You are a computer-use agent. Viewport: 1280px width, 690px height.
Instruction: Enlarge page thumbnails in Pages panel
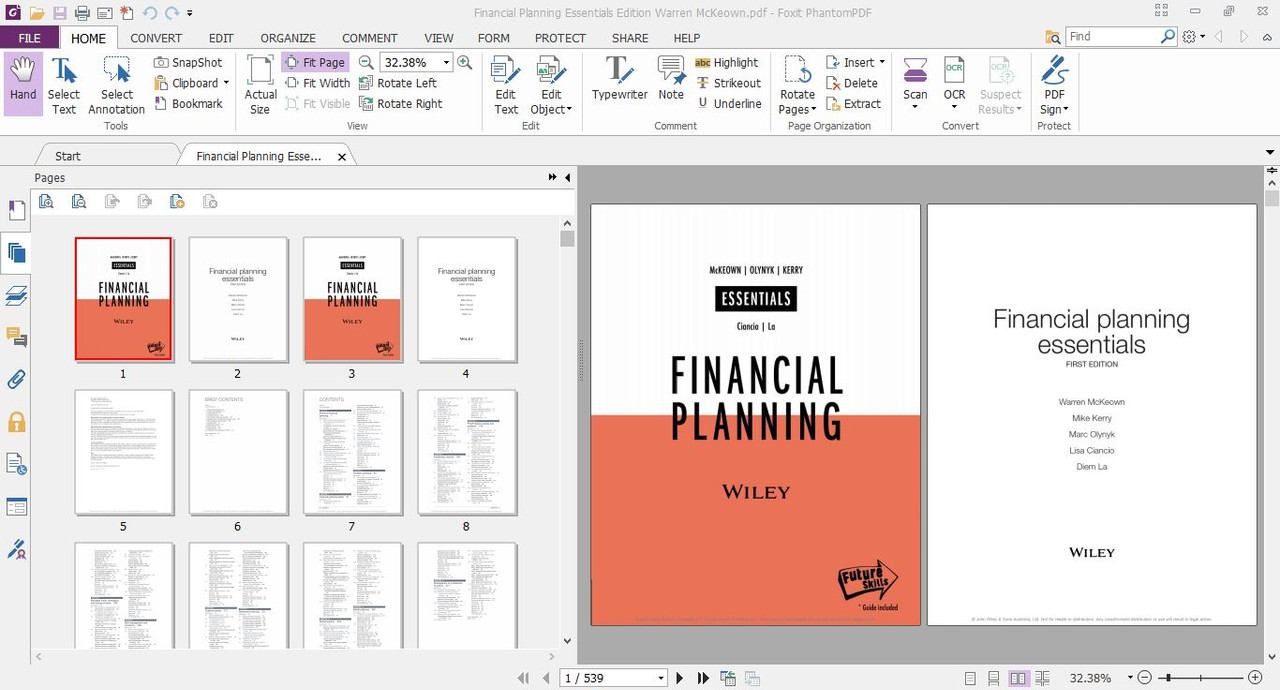pos(46,201)
